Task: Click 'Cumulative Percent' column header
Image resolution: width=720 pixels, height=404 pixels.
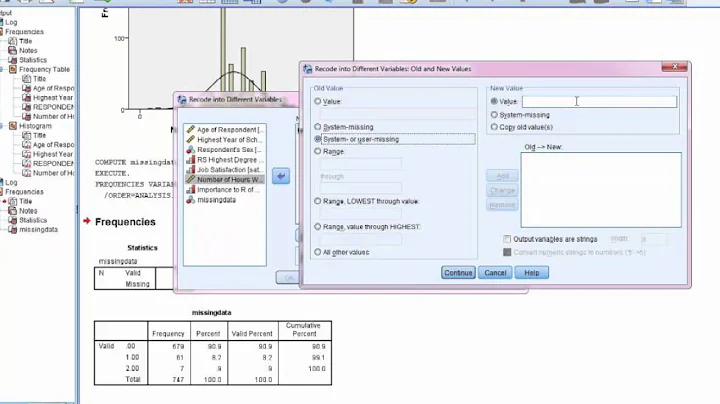Action: [304, 330]
